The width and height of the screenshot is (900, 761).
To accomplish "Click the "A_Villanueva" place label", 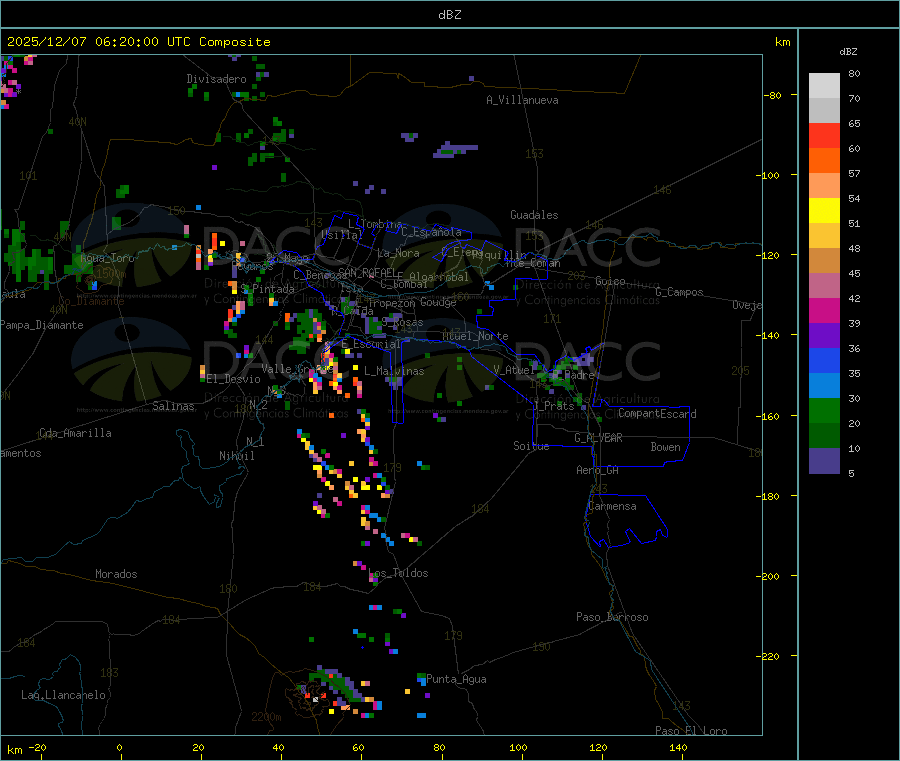I will (522, 100).
